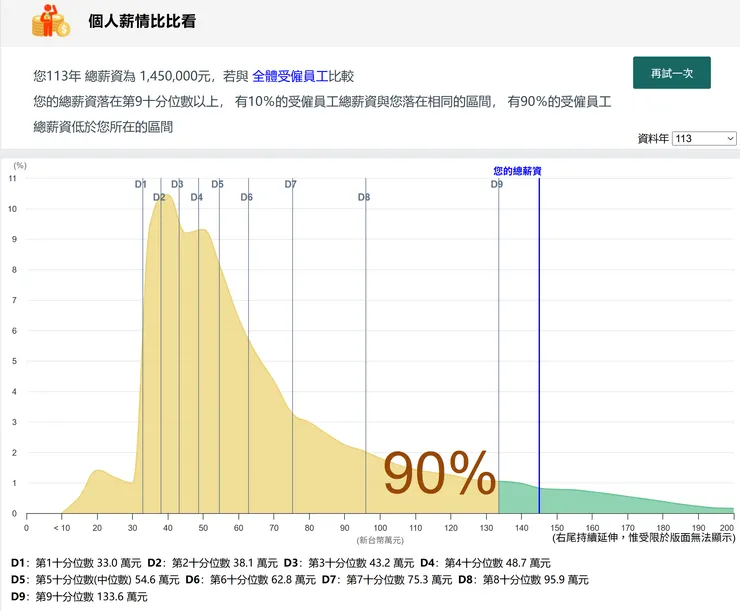Click legend text 第7十分位數 75.3 萬元
Viewport: 740px width, 611px height.
tap(399, 580)
